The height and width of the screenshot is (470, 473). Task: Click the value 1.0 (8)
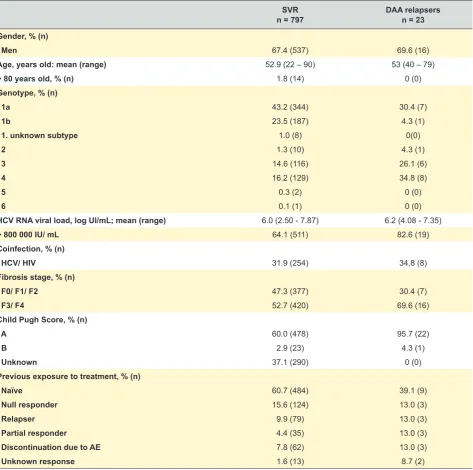290,135
